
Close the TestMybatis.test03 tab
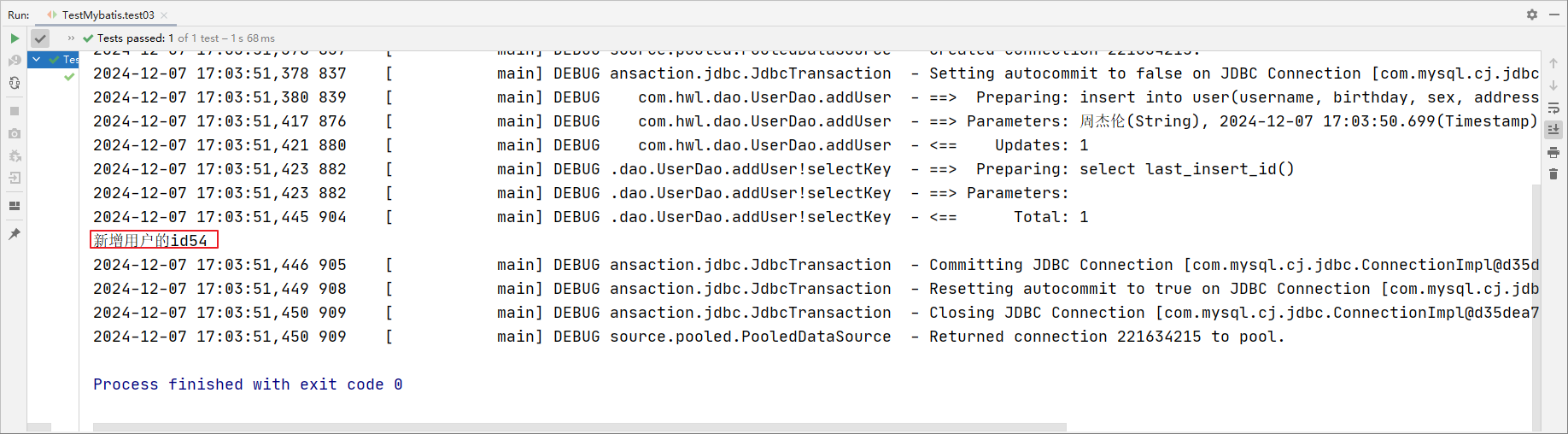(164, 15)
